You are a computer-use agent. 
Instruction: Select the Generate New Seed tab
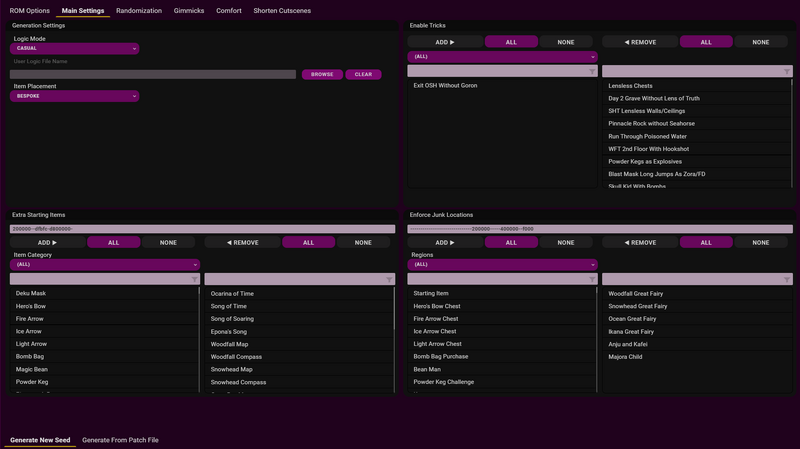click(40, 440)
